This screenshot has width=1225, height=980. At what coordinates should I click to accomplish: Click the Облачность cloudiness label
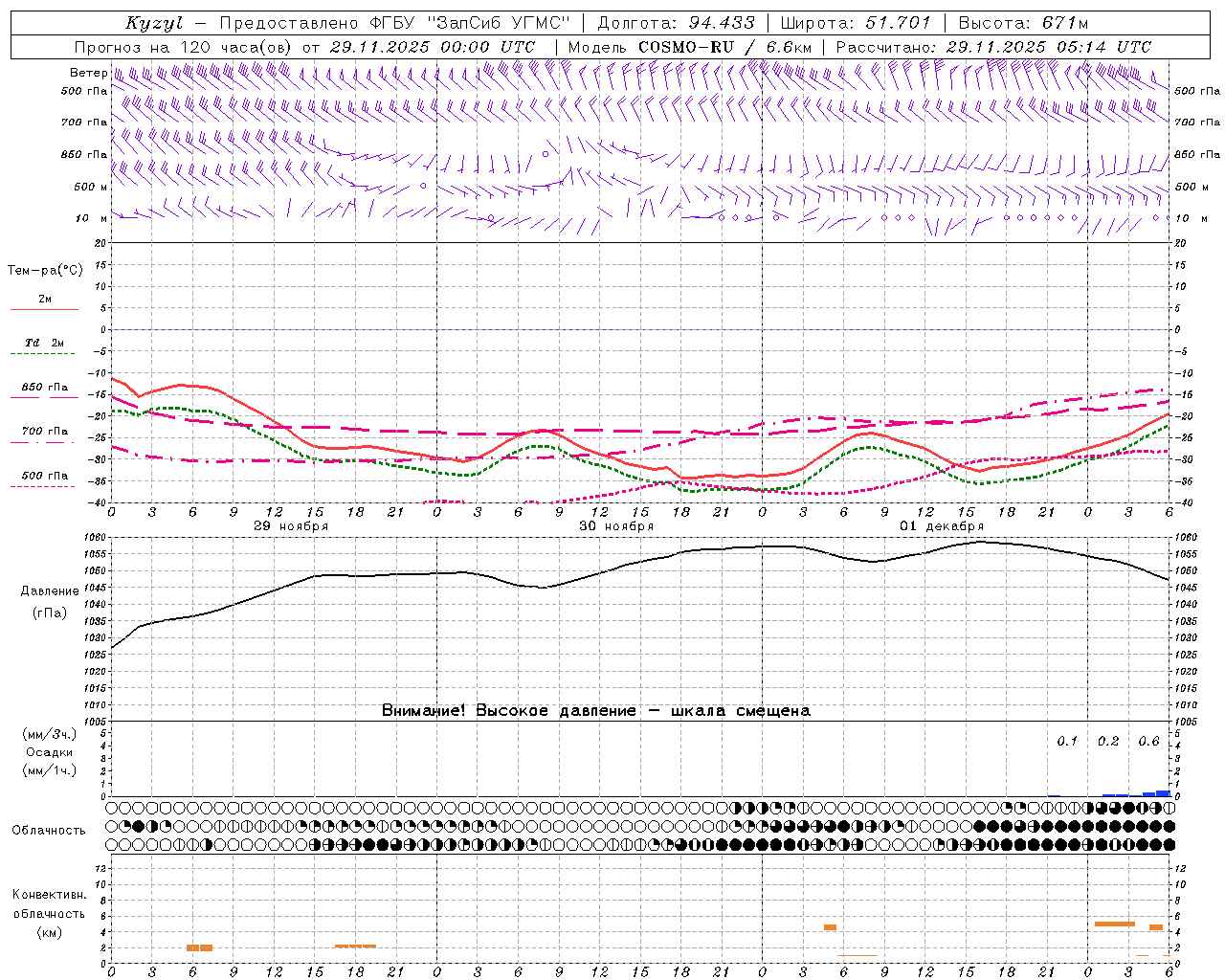click(49, 831)
